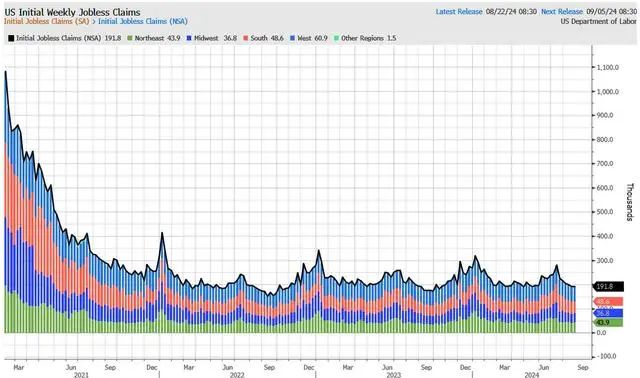Click the red South legend swatch
The width and height of the screenshot is (640, 378).
point(246,38)
